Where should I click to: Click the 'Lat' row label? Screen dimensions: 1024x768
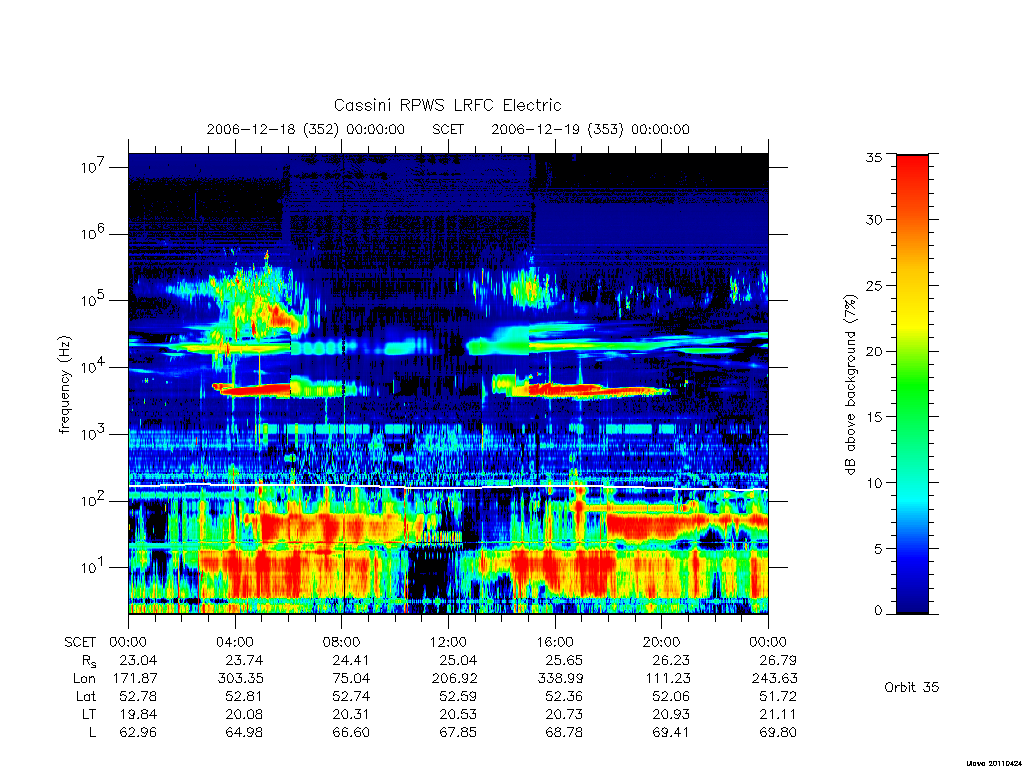tap(86, 696)
